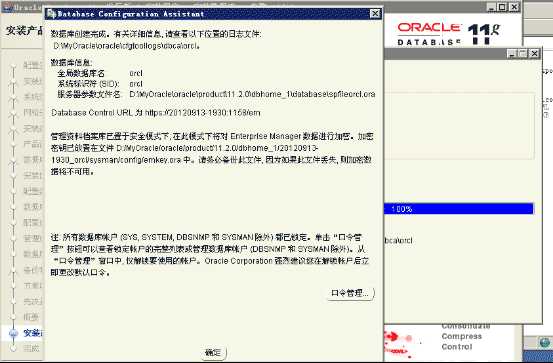Click the active step bullet icon
Screen dimensions: 553x363
tap(13, 333)
